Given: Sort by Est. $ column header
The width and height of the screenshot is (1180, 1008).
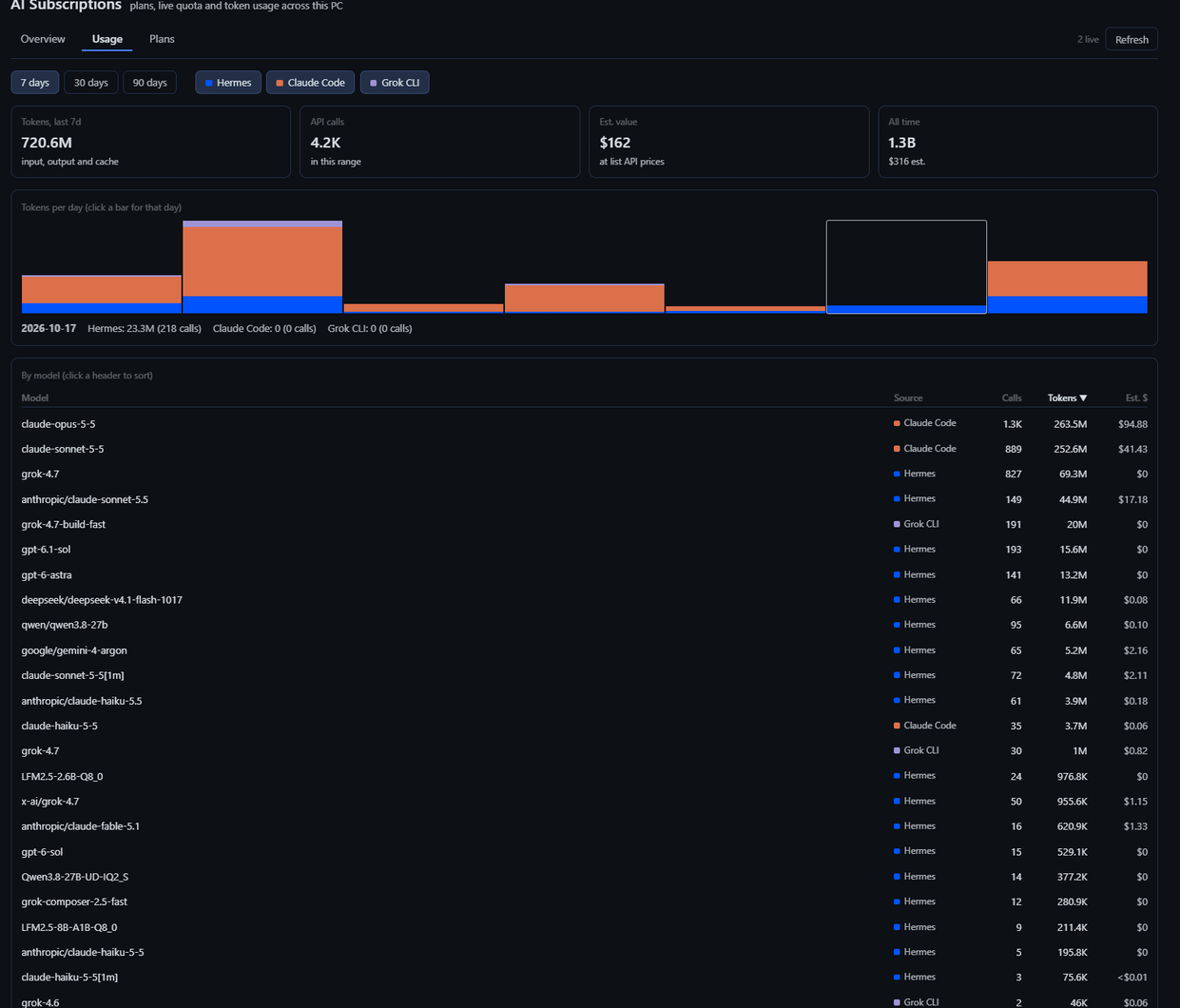Looking at the screenshot, I should click(x=1136, y=397).
